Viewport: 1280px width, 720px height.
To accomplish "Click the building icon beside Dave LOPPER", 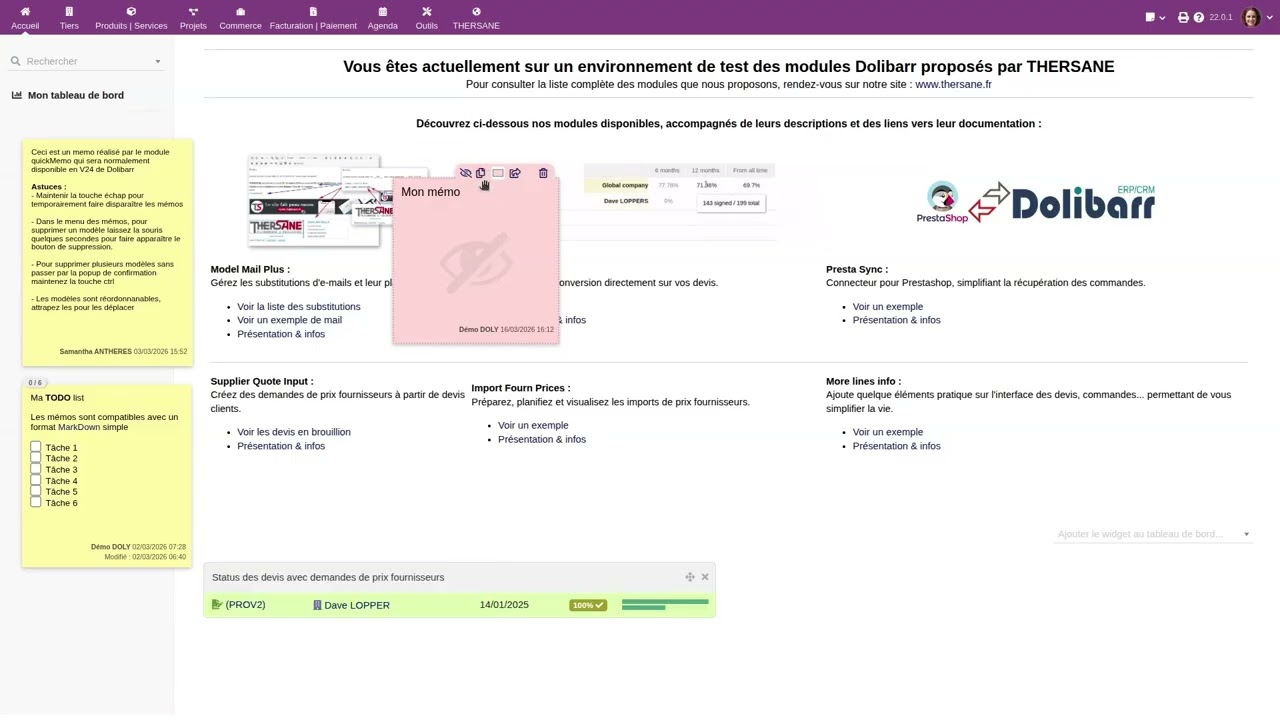I will (317, 605).
